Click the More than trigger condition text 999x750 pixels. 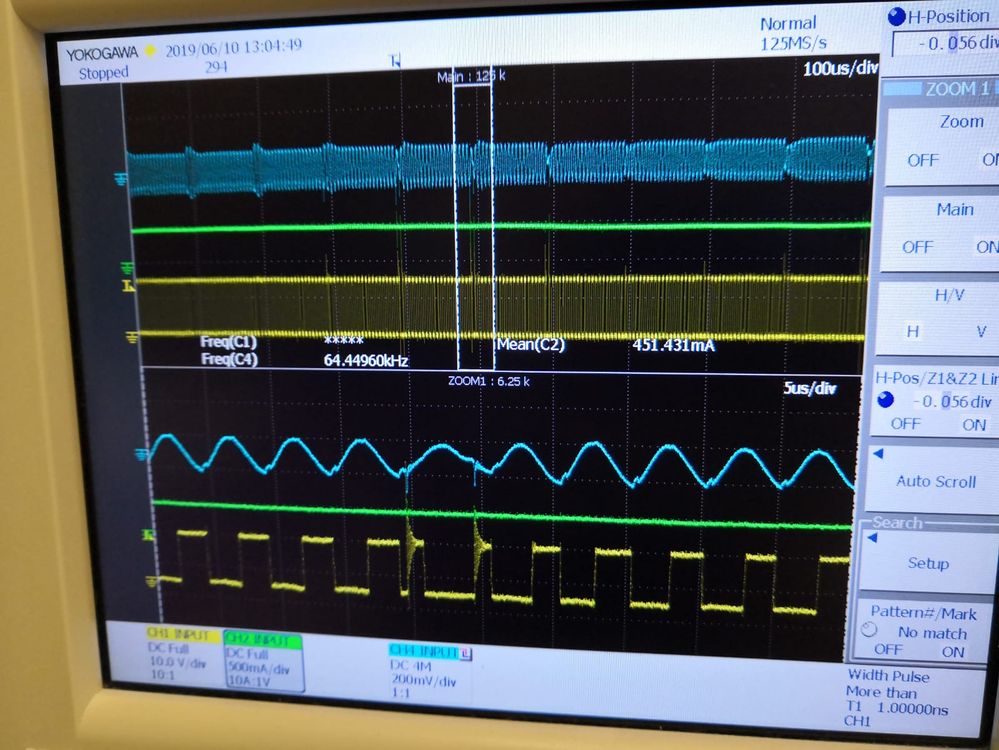(x=882, y=692)
